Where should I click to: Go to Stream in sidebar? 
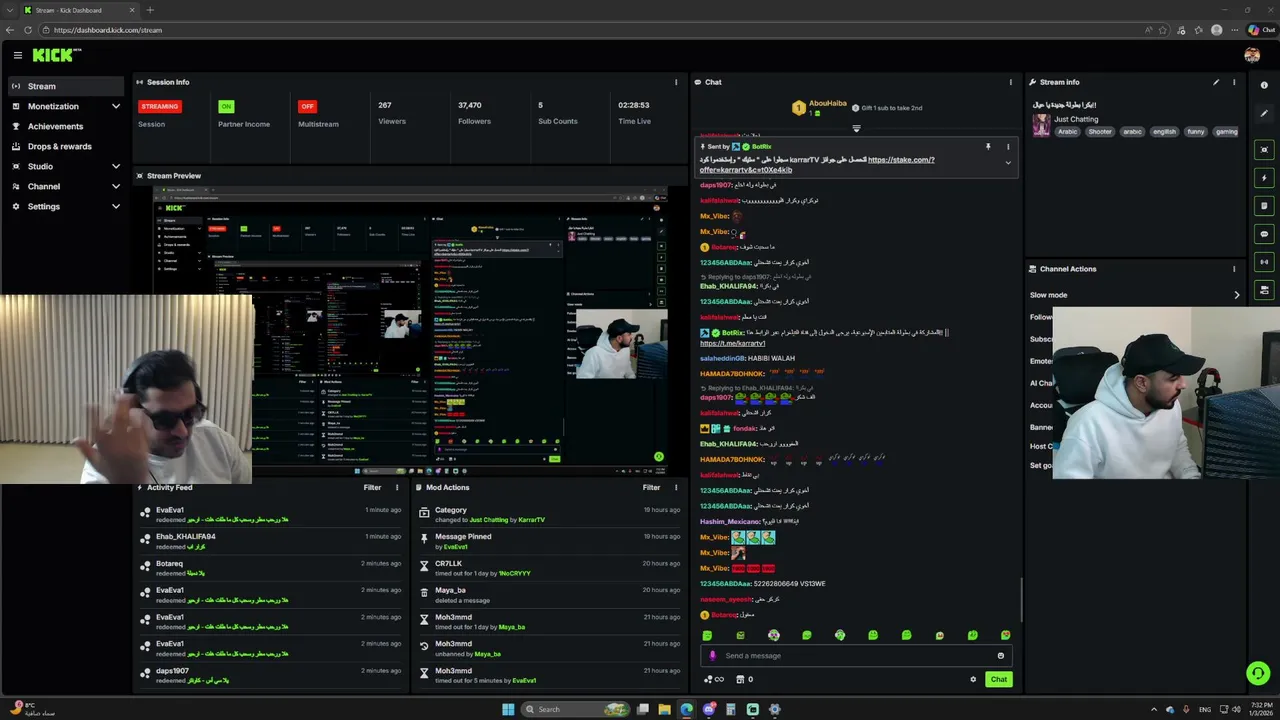(66, 86)
